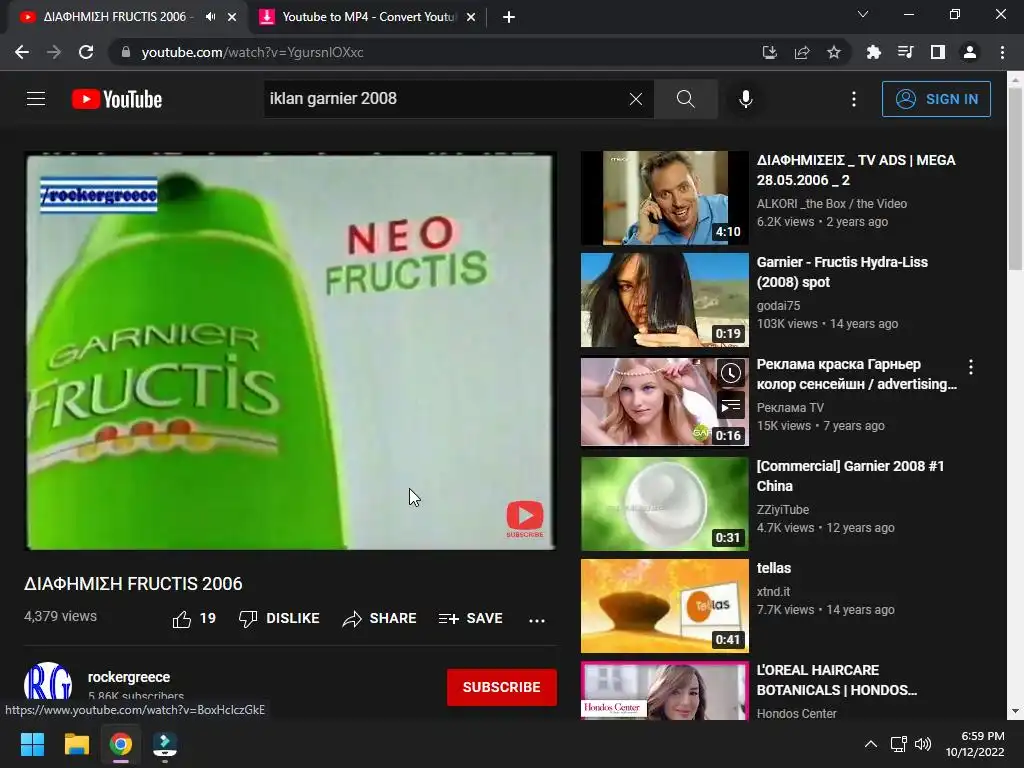Open rockergreece channel name link
This screenshot has width=1024, height=768.
tap(129, 677)
